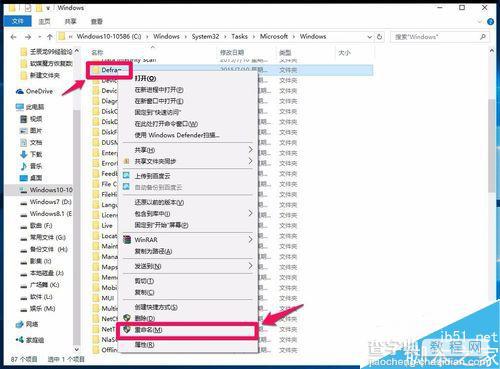Click the Tasks breadcrumb segment

239,36
